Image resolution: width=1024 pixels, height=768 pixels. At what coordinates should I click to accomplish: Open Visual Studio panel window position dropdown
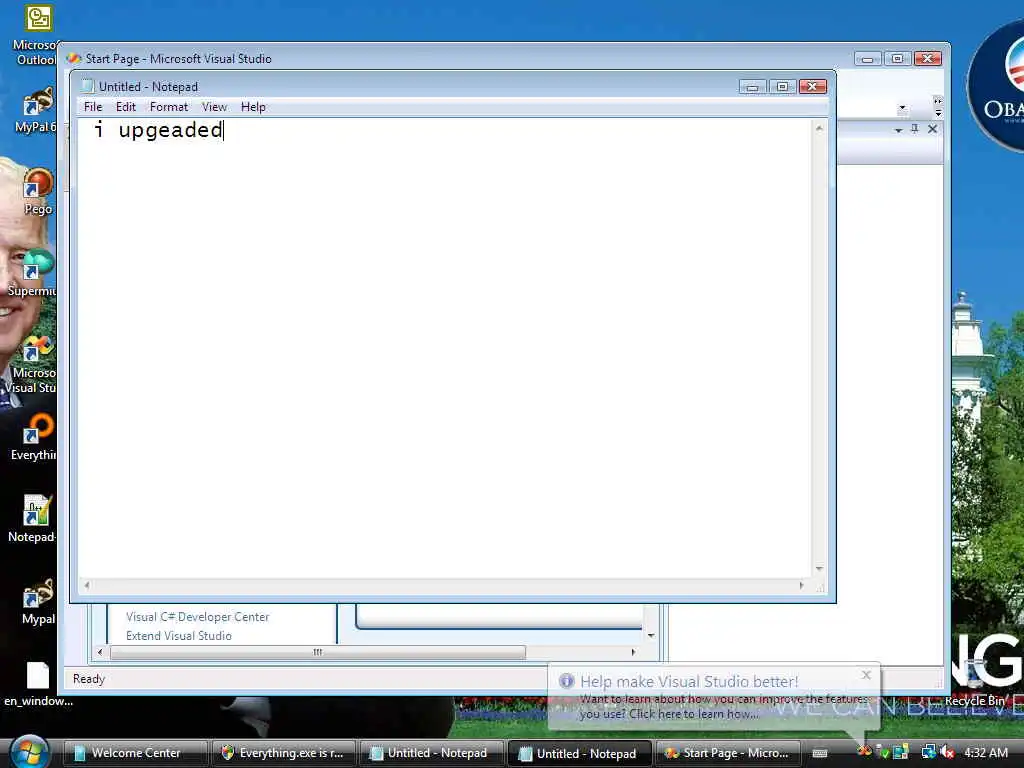899,130
